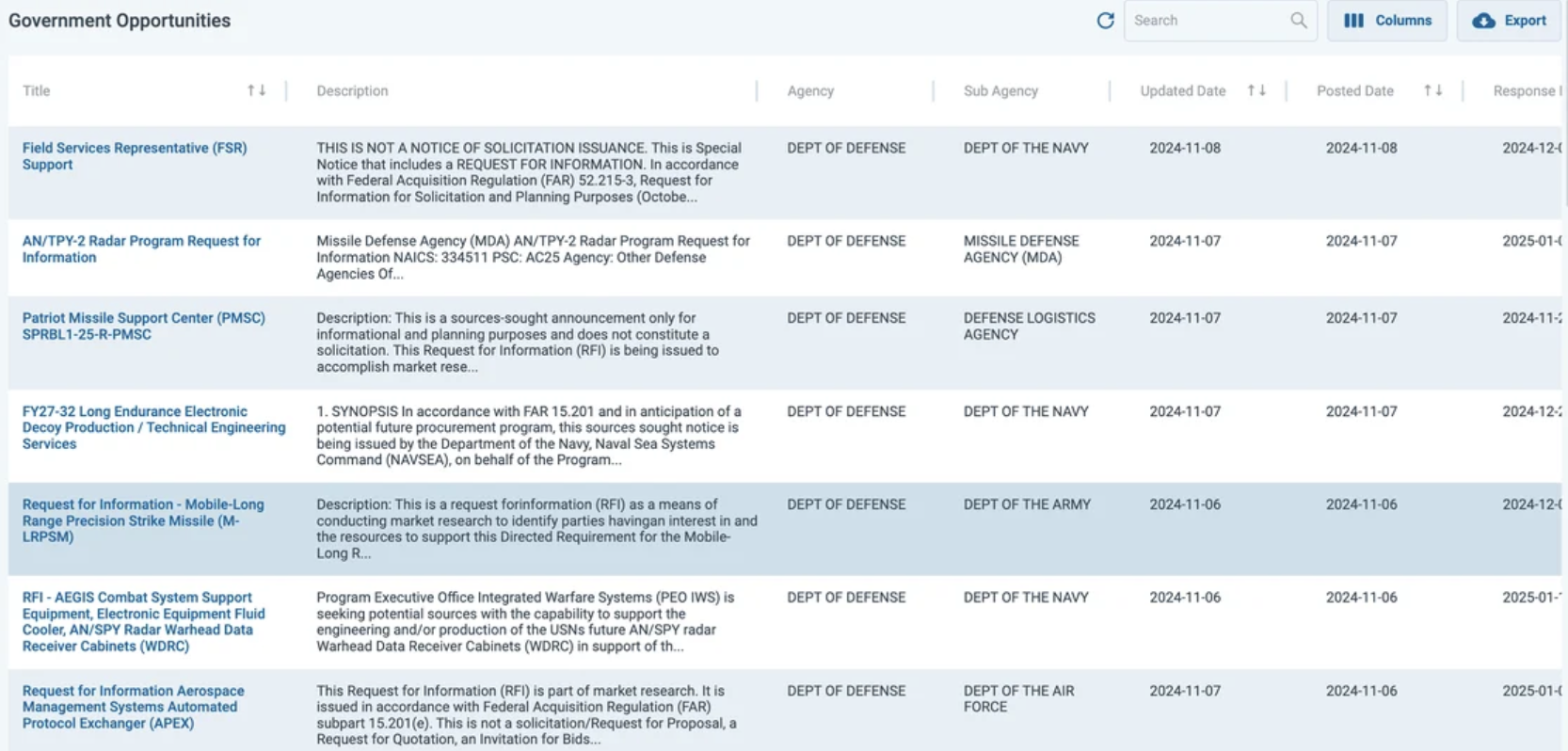
Task: Click the Updated Date header label
Action: click(1183, 91)
